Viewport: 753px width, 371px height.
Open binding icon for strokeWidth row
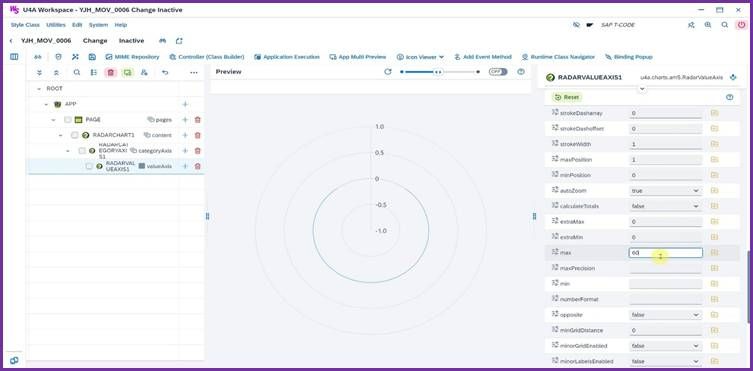(714, 144)
